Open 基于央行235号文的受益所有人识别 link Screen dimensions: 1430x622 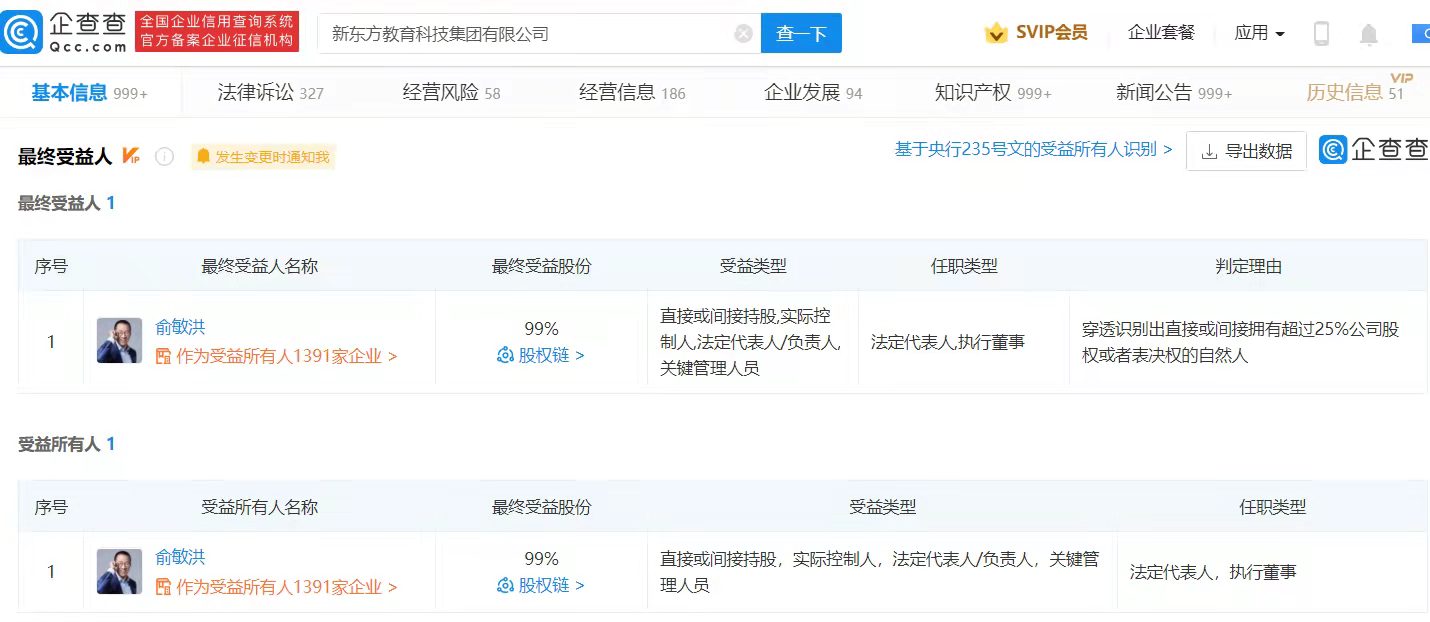(x=1033, y=150)
